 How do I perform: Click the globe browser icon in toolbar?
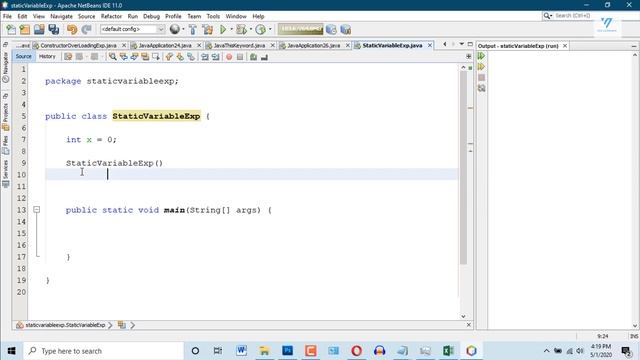point(174,29)
